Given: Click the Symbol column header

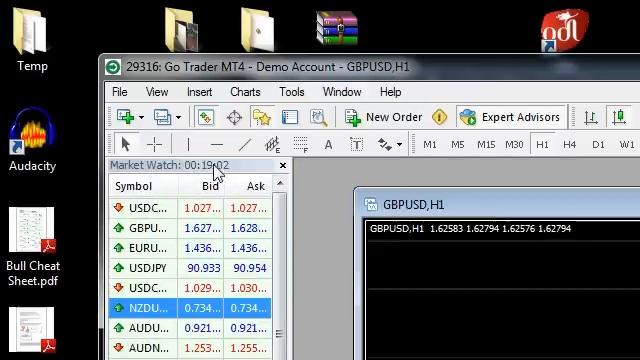Looking at the screenshot, I should point(143,186).
